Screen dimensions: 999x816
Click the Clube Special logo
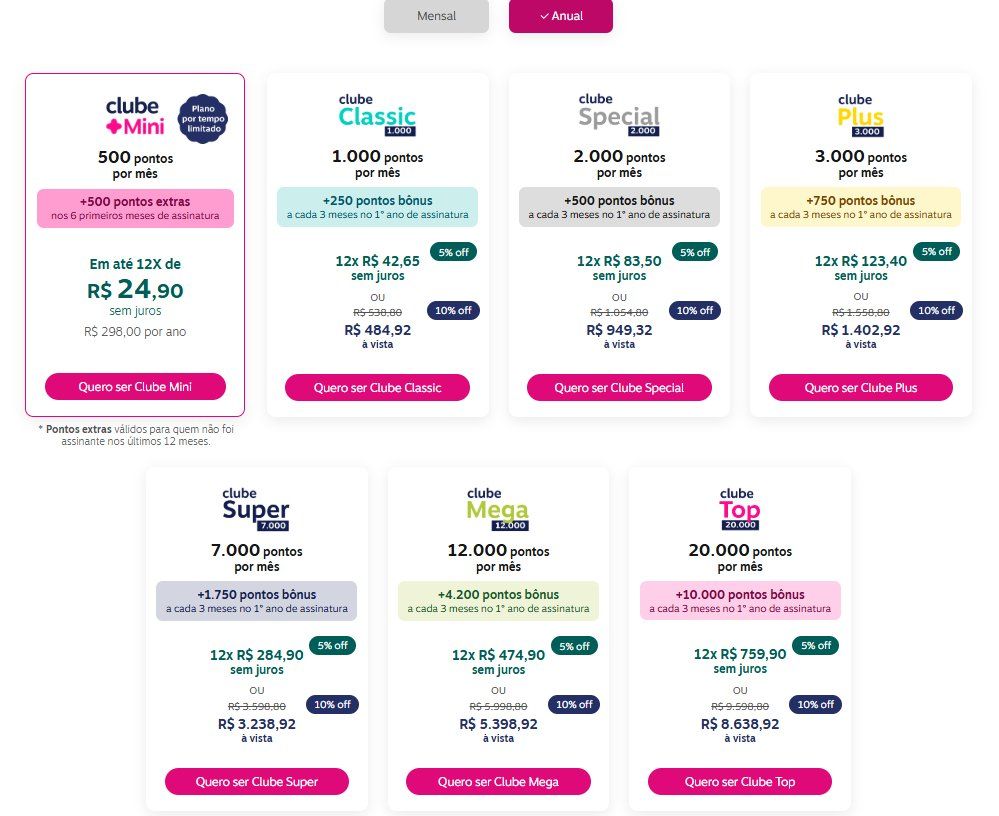pos(619,115)
